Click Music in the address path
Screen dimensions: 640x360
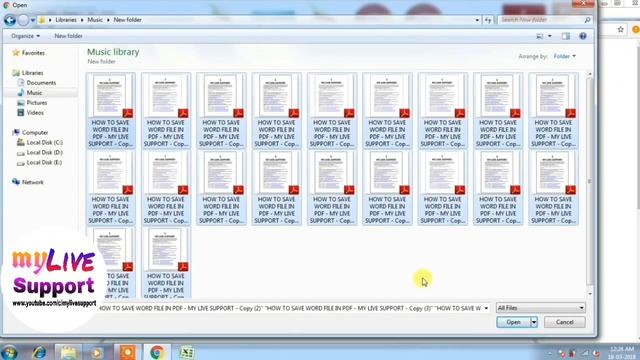point(95,20)
